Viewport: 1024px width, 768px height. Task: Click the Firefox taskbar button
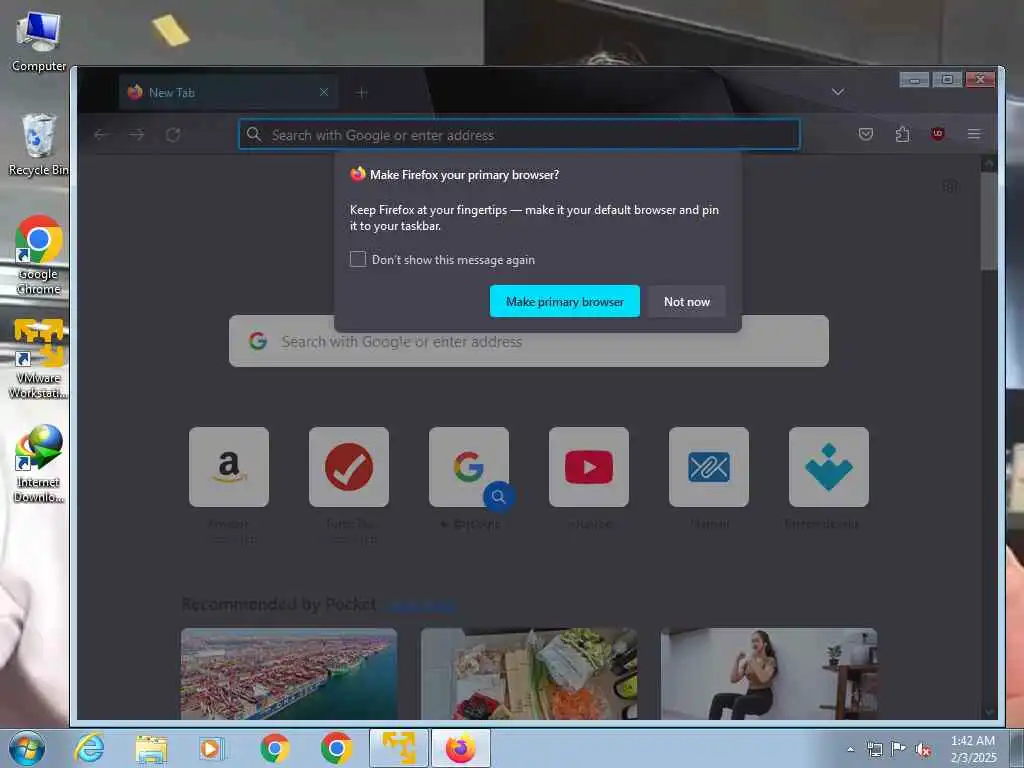click(461, 748)
